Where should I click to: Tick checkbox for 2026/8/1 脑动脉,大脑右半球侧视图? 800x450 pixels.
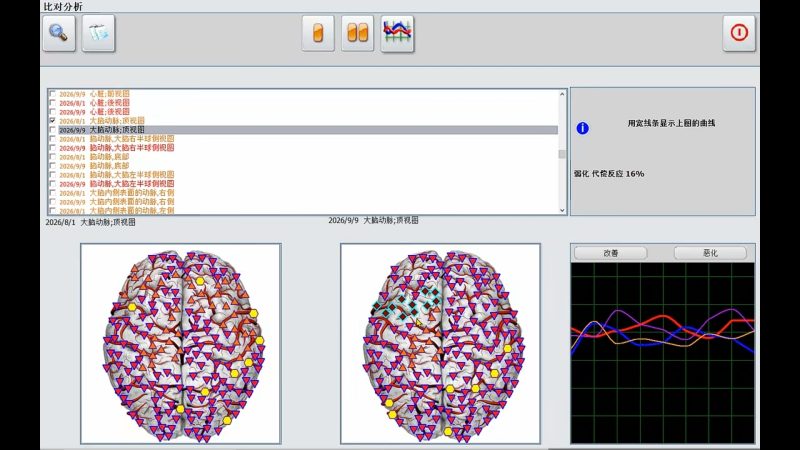click(53, 139)
